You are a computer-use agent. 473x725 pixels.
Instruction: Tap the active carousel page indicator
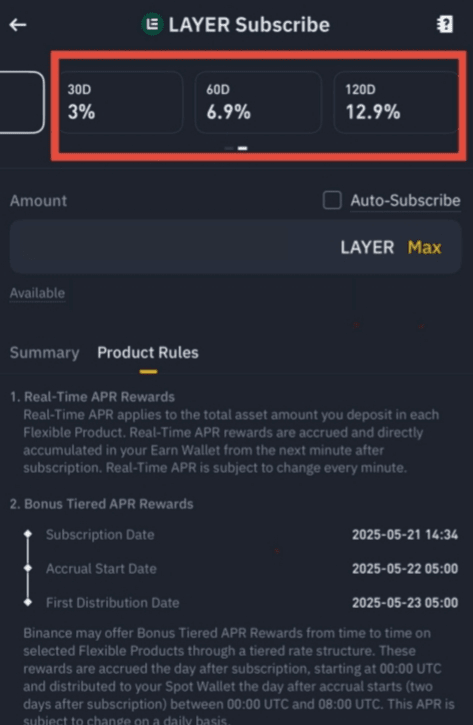click(x=243, y=148)
